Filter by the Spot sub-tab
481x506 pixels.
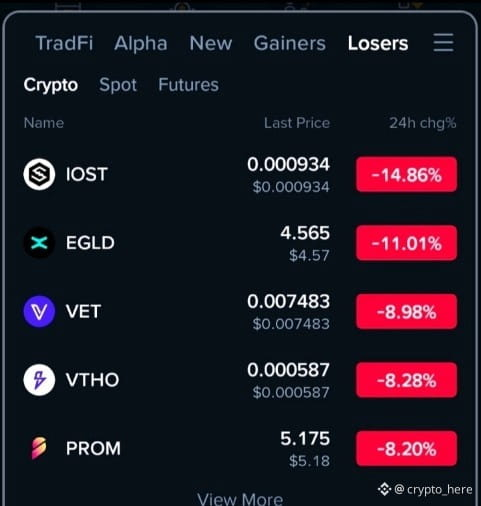click(x=118, y=85)
